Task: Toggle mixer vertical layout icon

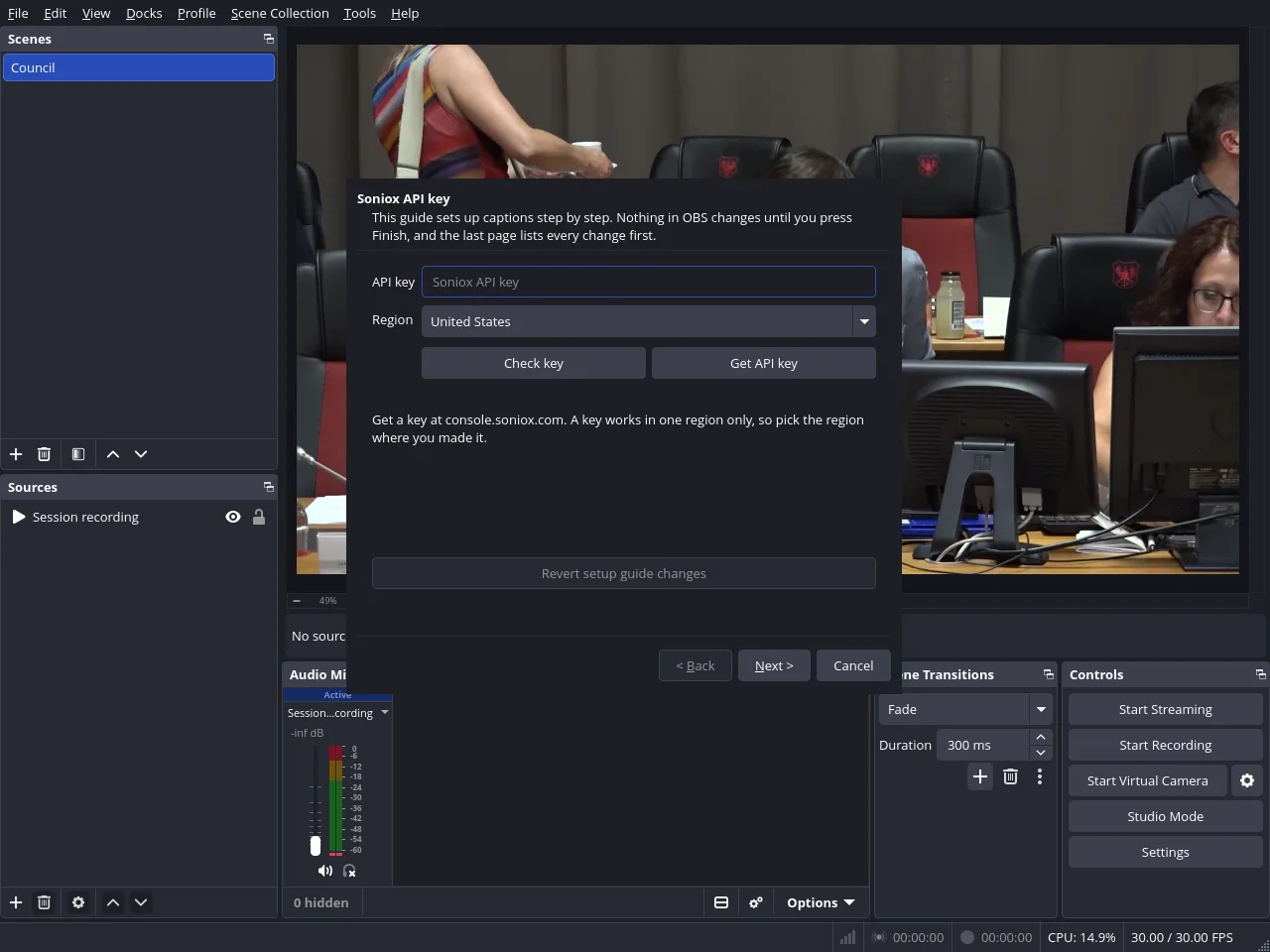Action: click(x=721, y=902)
